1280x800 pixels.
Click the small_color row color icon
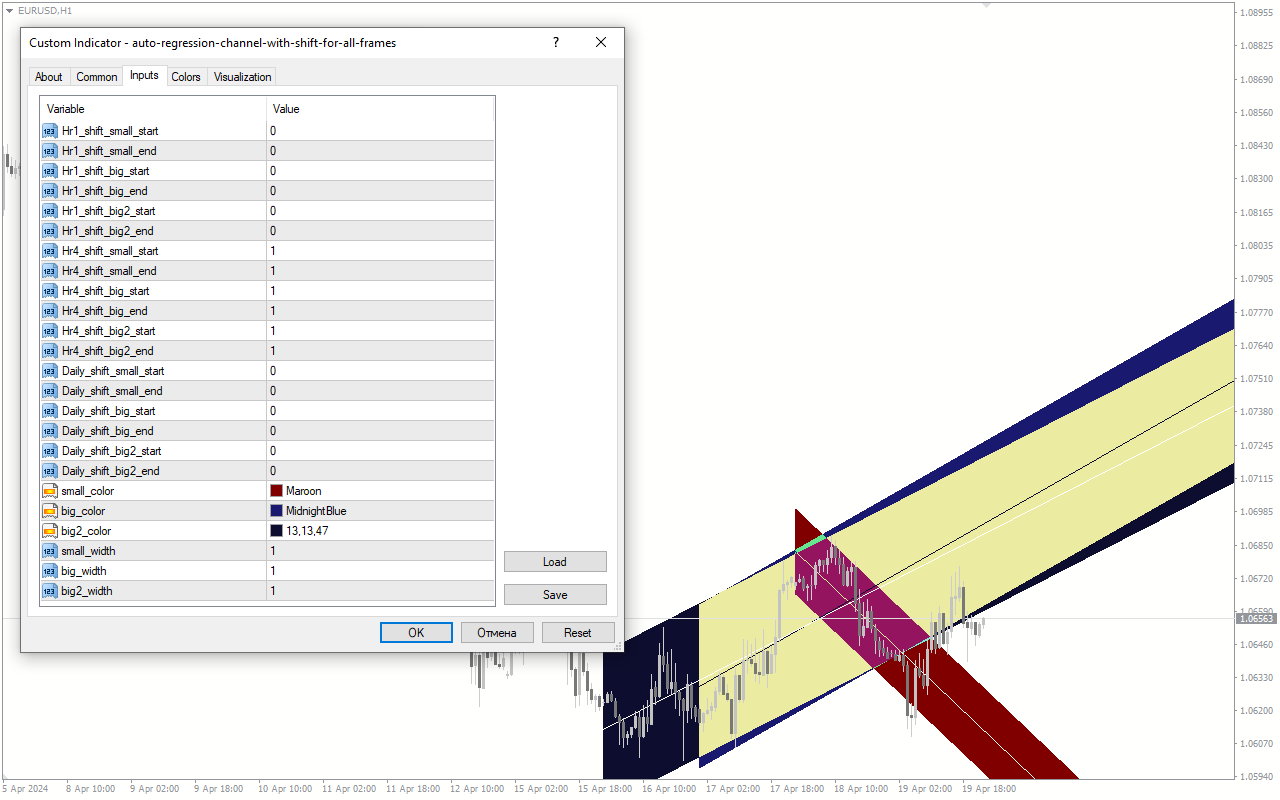click(50, 491)
